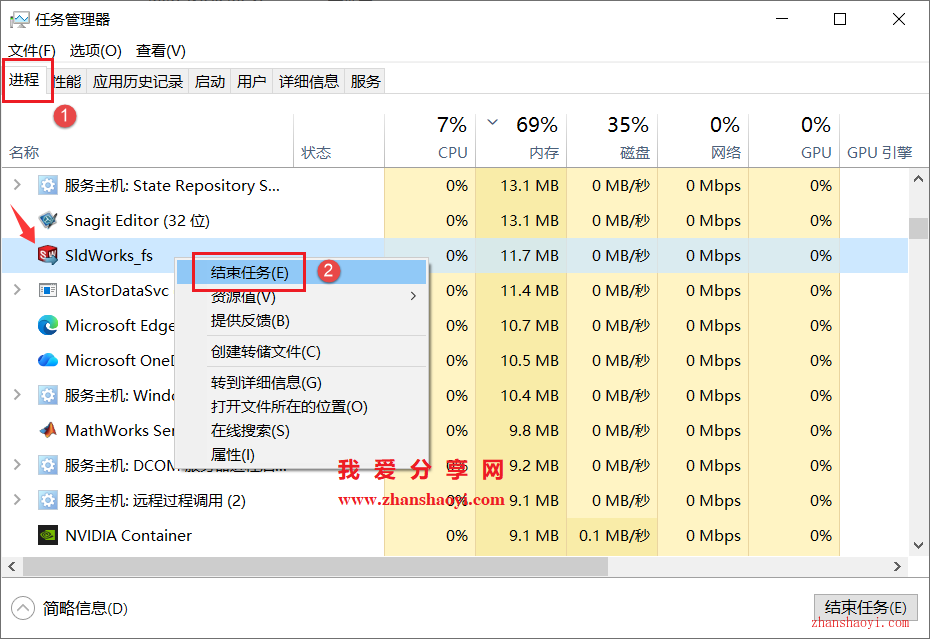Sort by the 磁盘 column header
This screenshot has width=930, height=639.
tap(613, 140)
